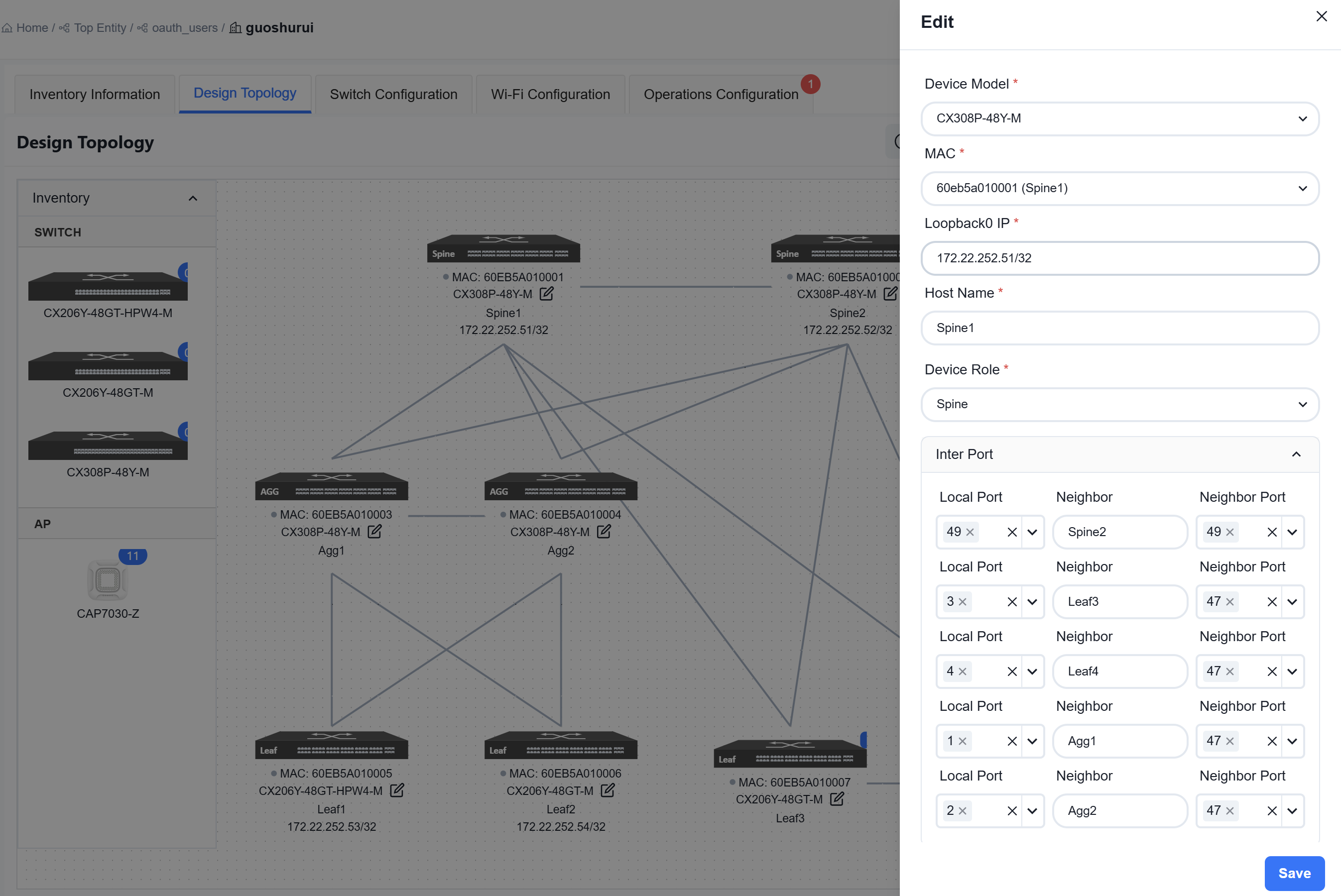Select the Design Topology tab

click(x=244, y=94)
